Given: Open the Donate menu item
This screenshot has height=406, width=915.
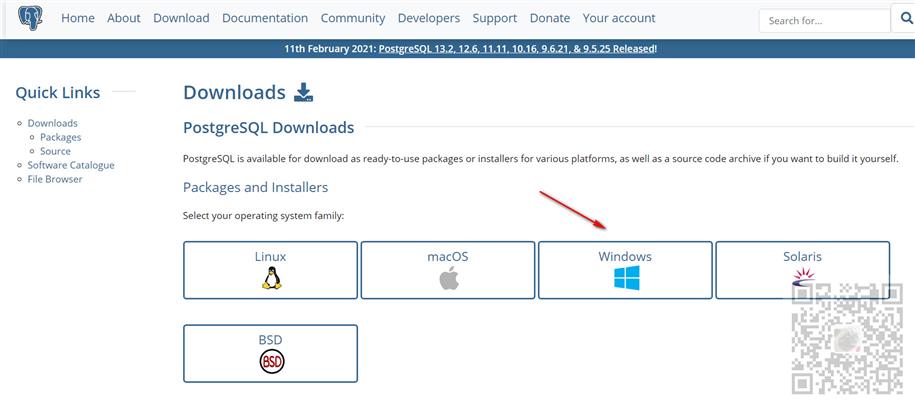Looking at the screenshot, I should tap(550, 18).
